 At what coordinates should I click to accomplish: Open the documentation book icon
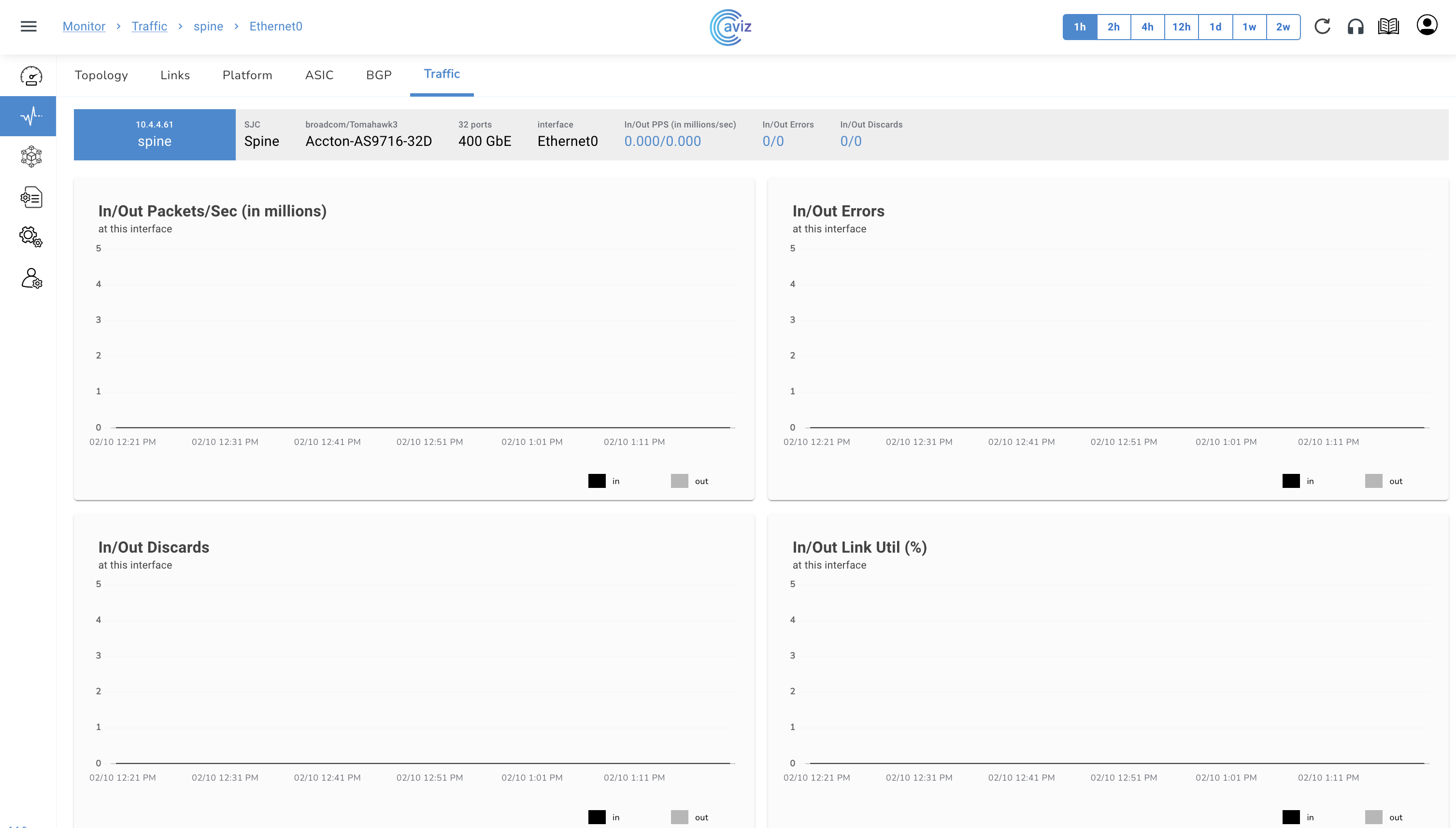(x=1388, y=26)
